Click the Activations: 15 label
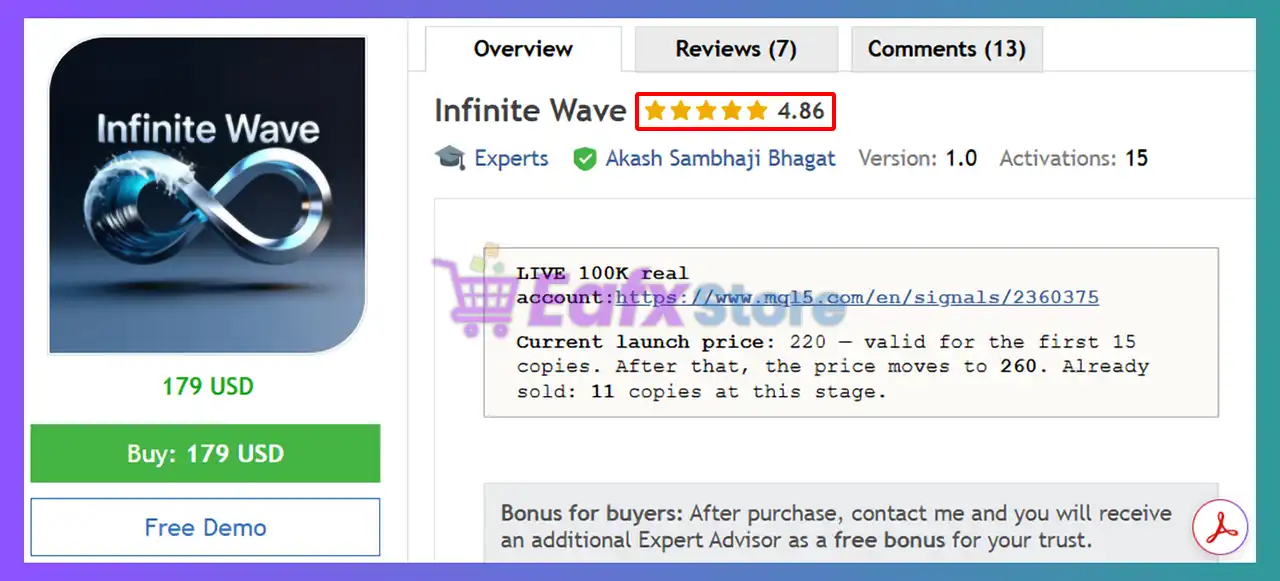The image size is (1280, 581). coord(1074,158)
